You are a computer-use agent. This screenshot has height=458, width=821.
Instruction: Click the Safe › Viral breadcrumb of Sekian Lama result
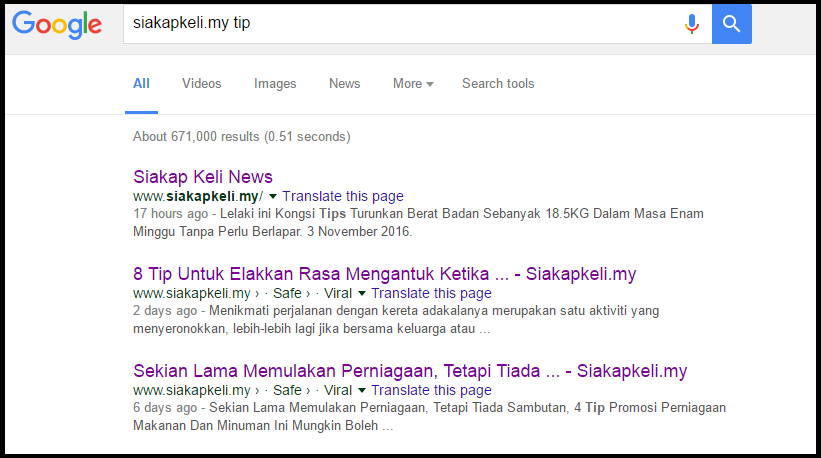tap(312, 390)
